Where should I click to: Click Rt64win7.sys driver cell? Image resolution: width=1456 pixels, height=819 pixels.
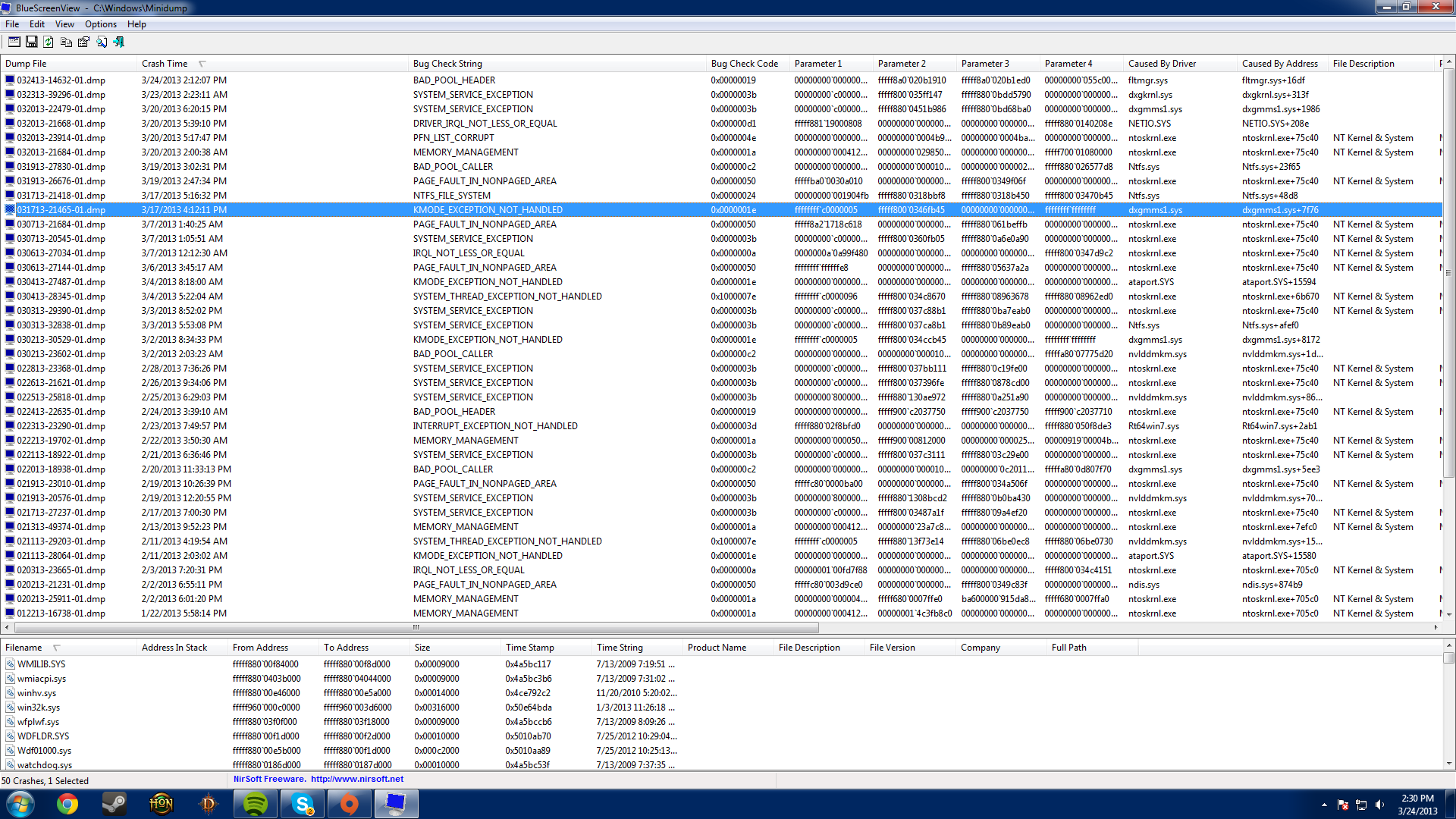point(1153,426)
